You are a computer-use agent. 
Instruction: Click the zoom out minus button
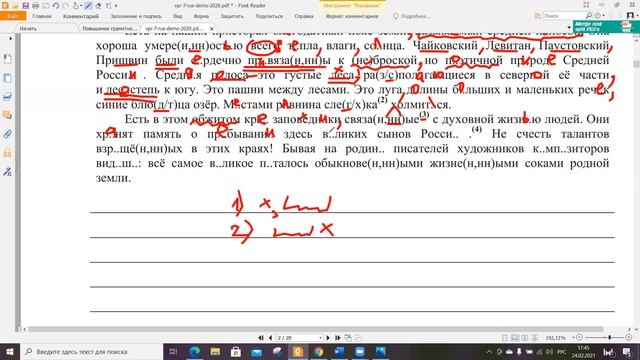pos(580,338)
